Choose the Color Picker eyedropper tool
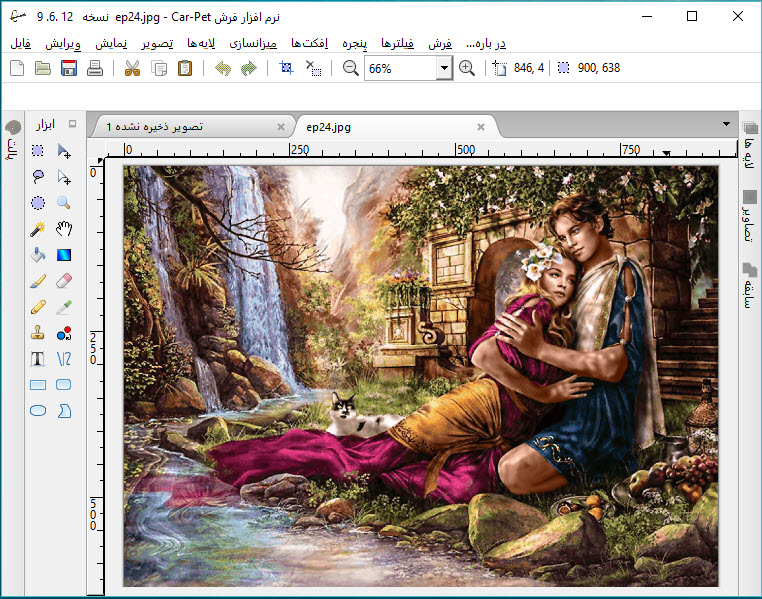The image size is (762, 599). pos(64,307)
